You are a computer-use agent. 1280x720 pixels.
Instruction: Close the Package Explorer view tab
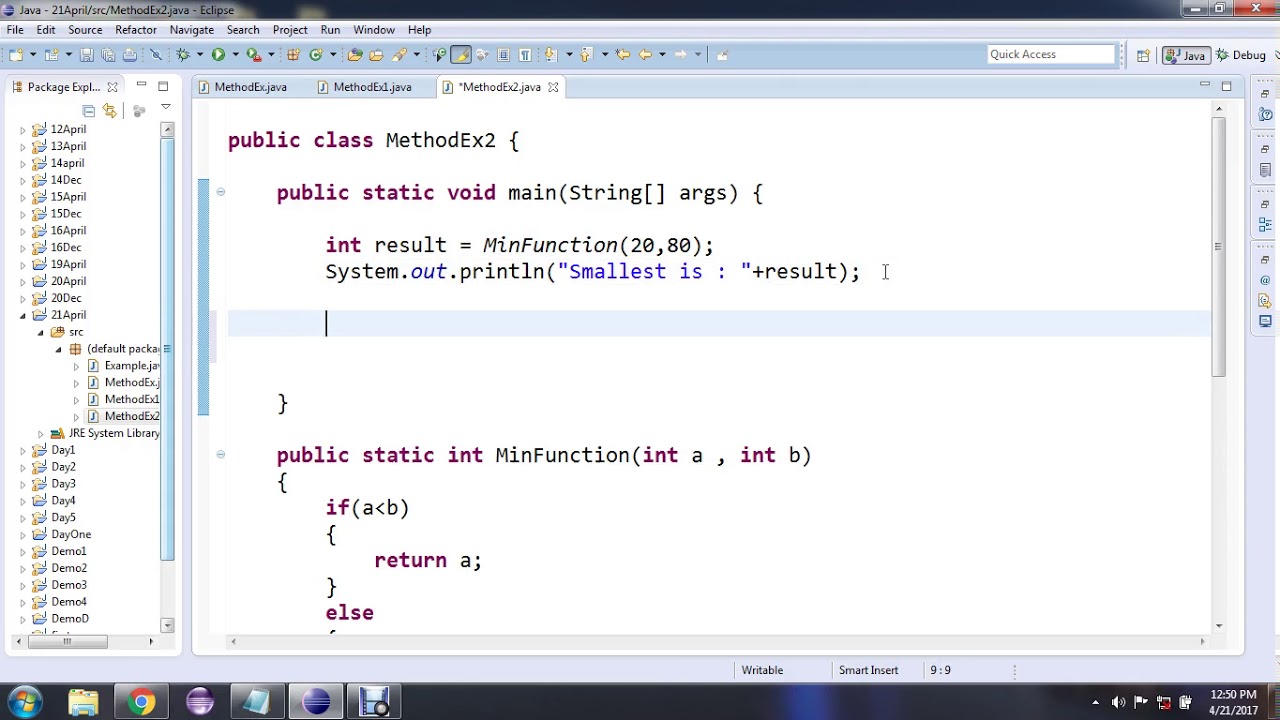[112, 87]
